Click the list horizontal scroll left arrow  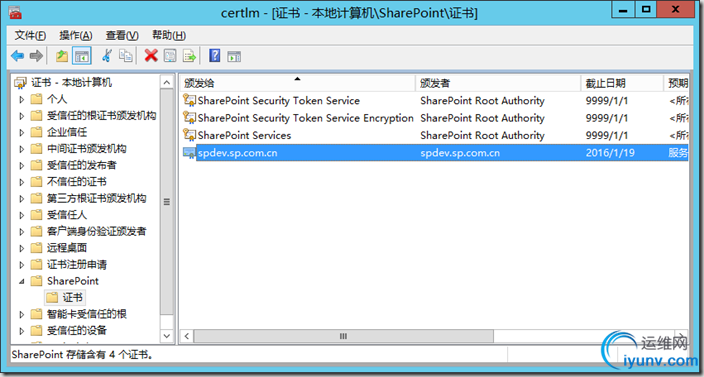(x=187, y=336)
